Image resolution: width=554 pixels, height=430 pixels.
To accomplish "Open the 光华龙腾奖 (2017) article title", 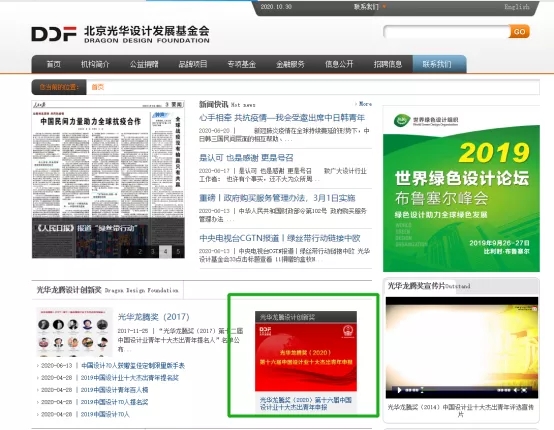I will coord(154,317).
